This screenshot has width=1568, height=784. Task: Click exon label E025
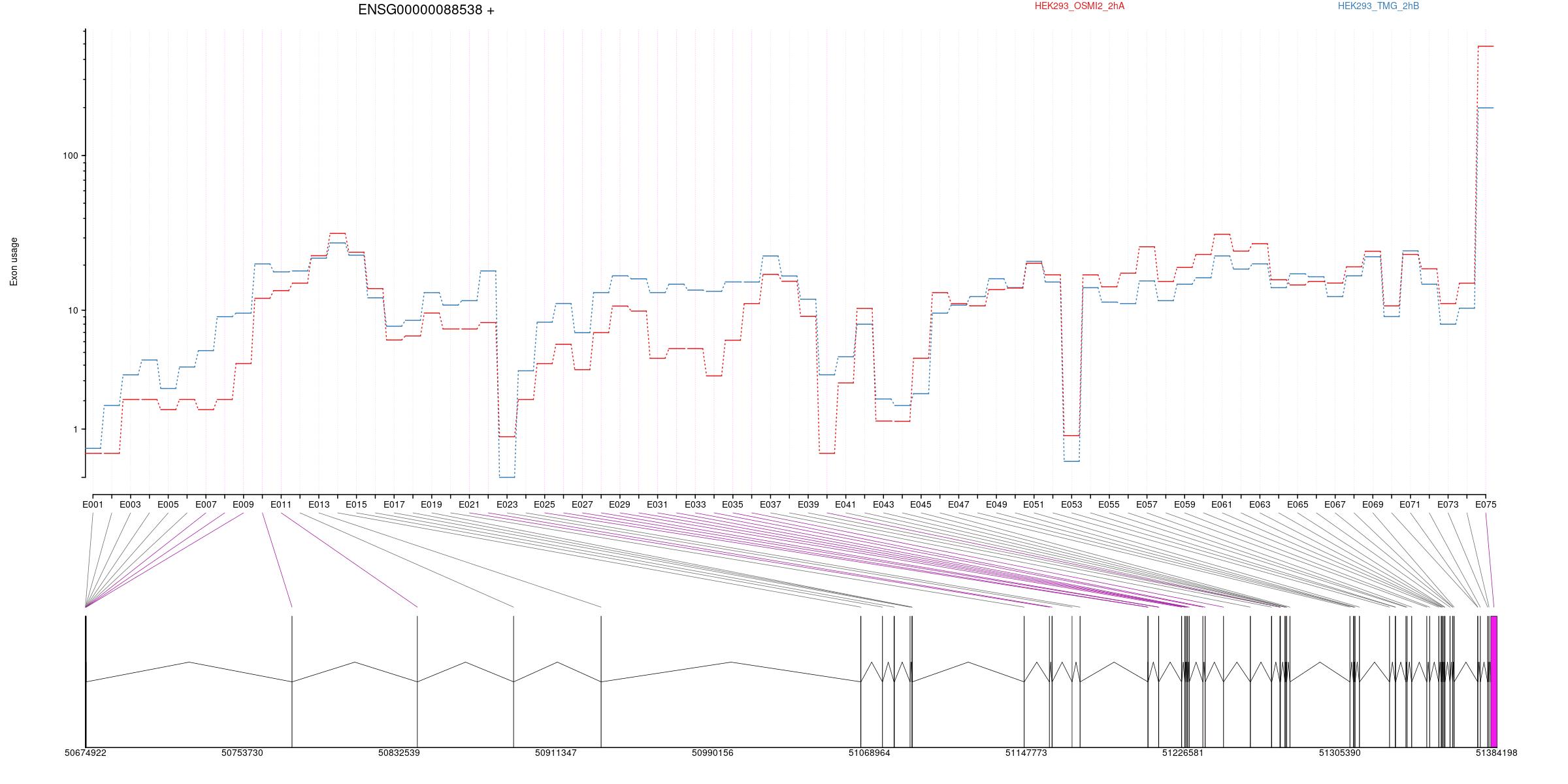[x=544, y=504]
